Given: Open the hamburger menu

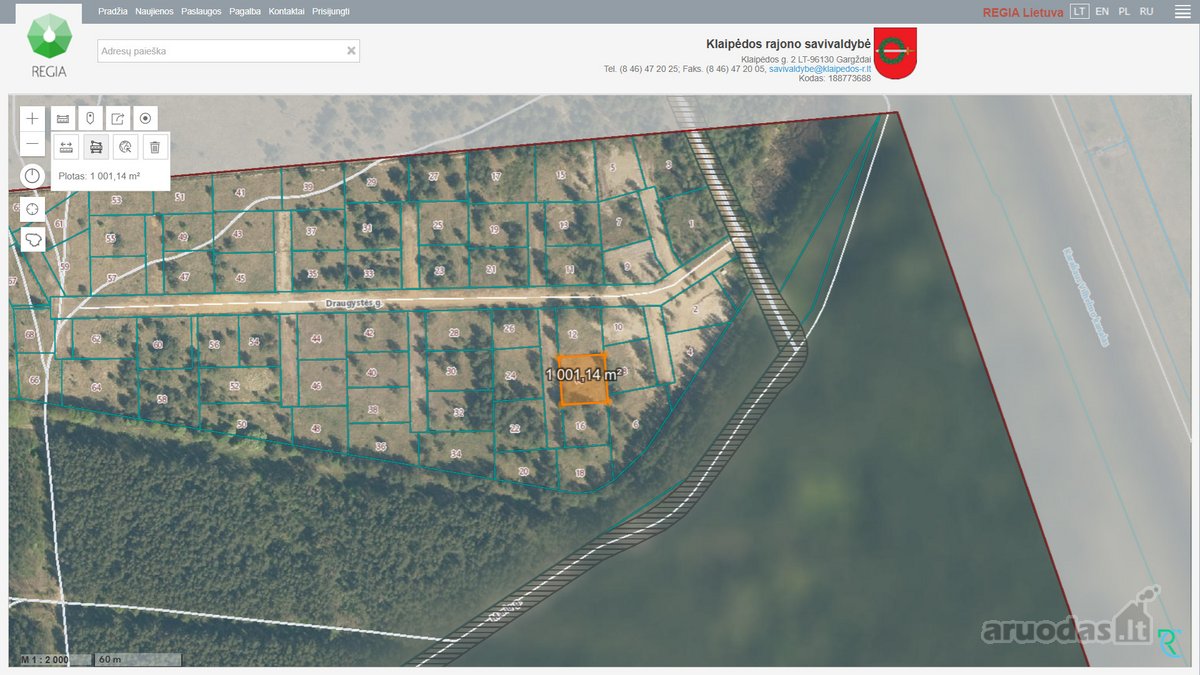Looking at the screenshot, I should click(1181, 11).
